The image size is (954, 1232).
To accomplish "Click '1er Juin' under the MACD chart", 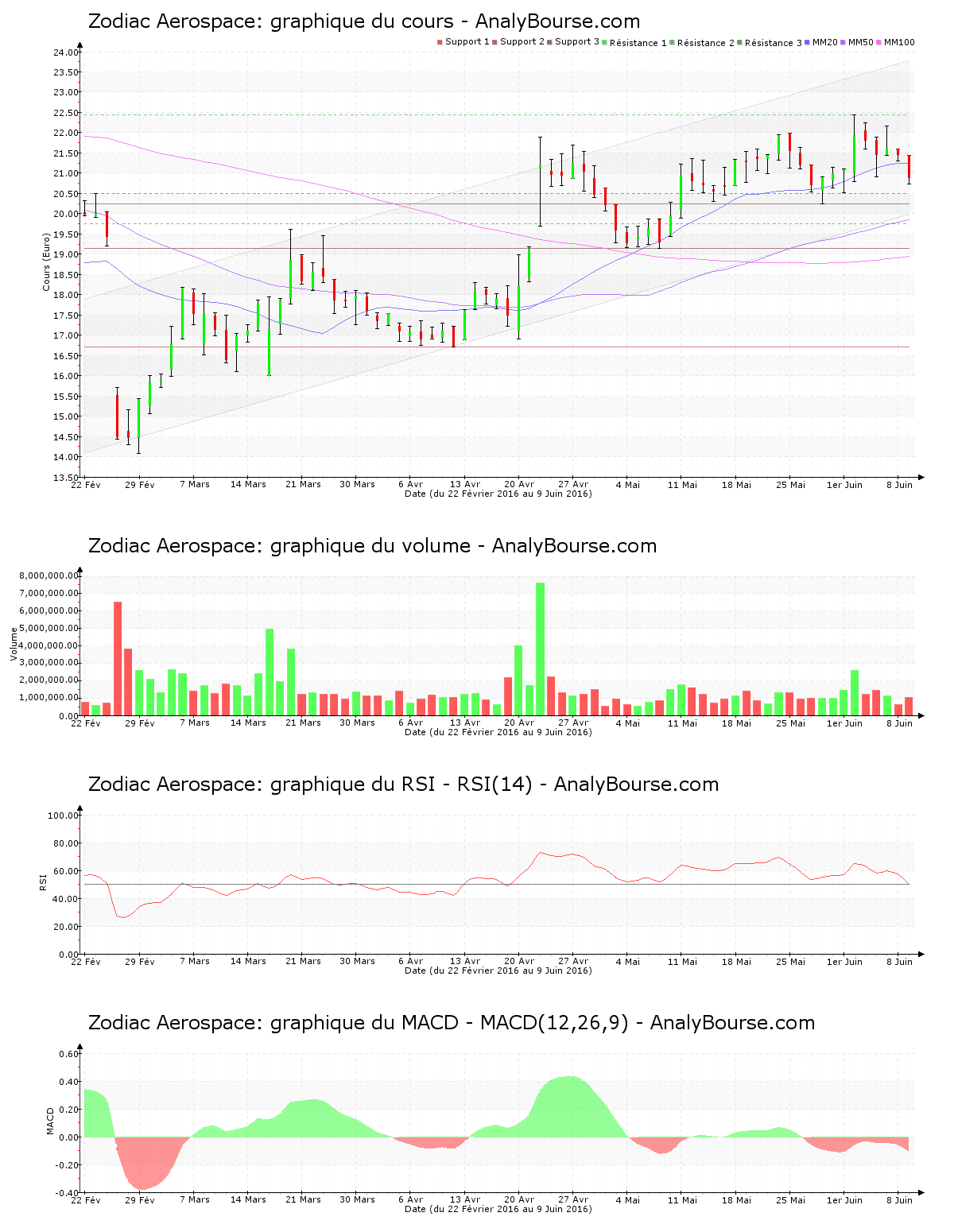I will pyautogui.click(x=844, y=1200).
